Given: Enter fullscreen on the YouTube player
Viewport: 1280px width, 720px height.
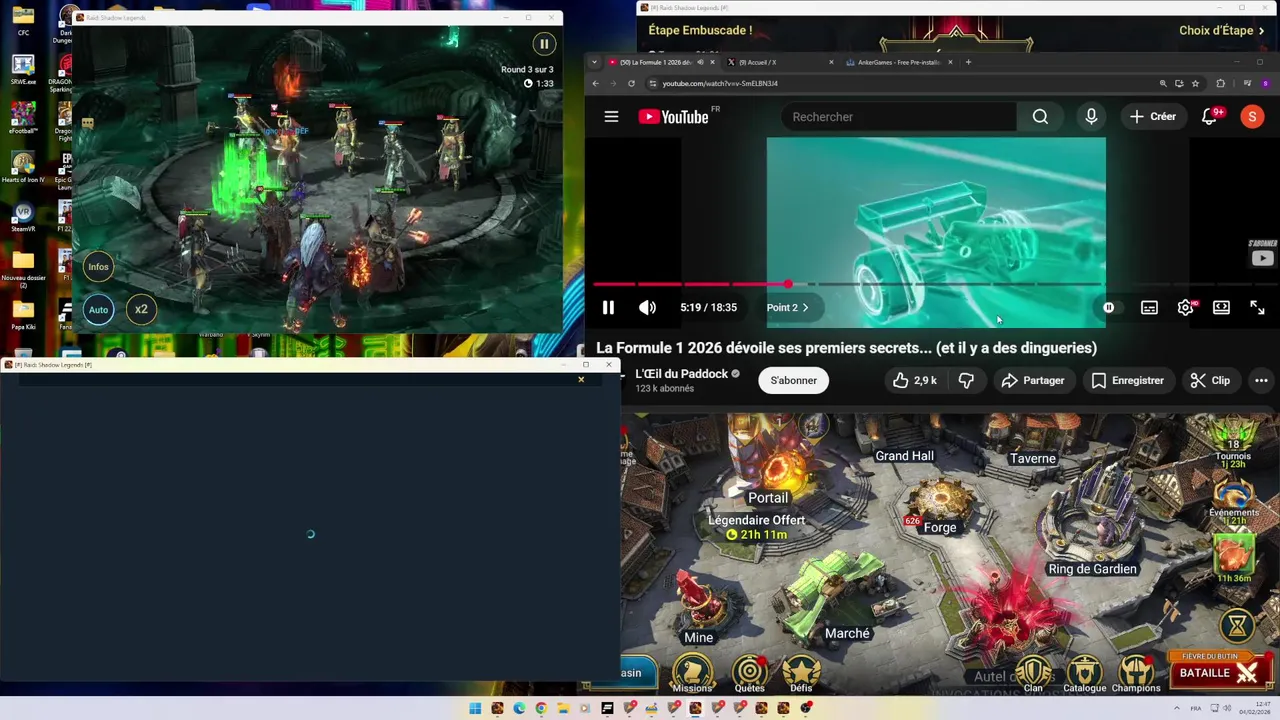Looking at the screenshot, I should pos(1257,308).
